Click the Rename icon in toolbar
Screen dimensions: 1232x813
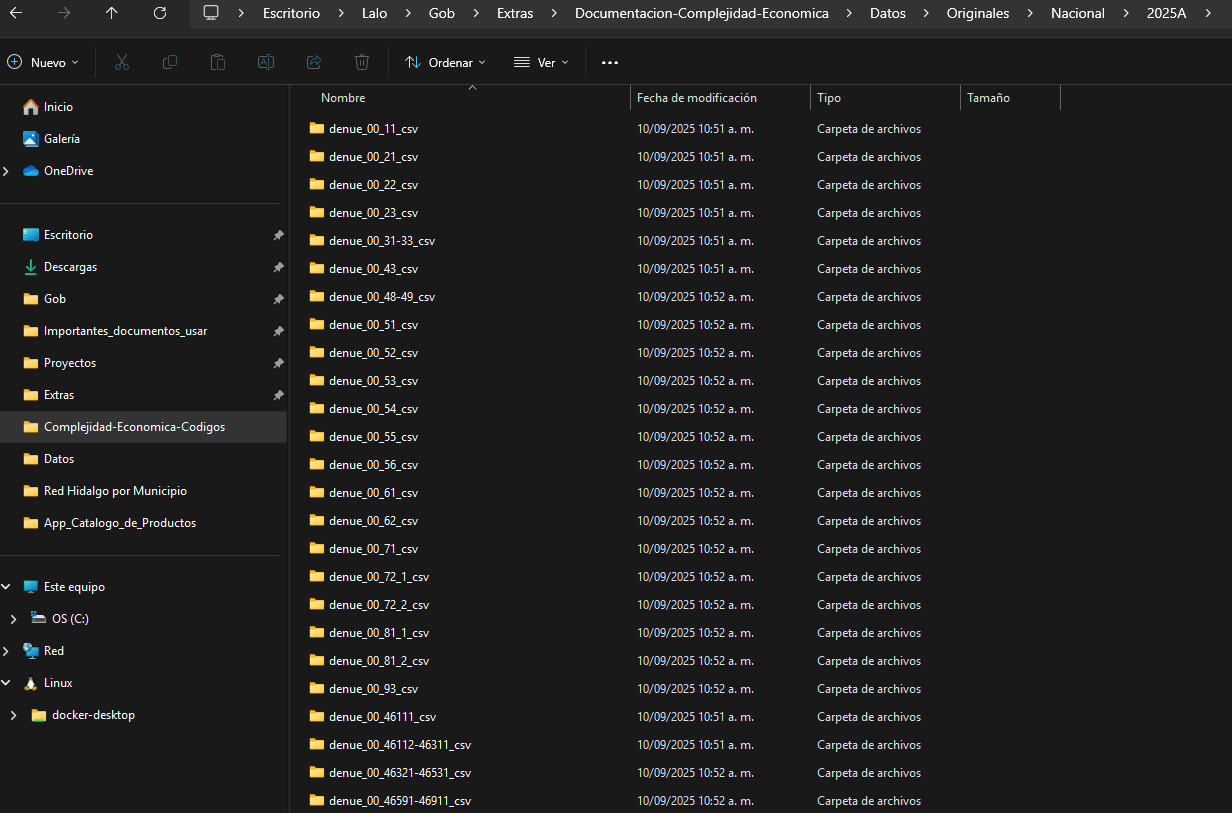[x=266, y=62]
